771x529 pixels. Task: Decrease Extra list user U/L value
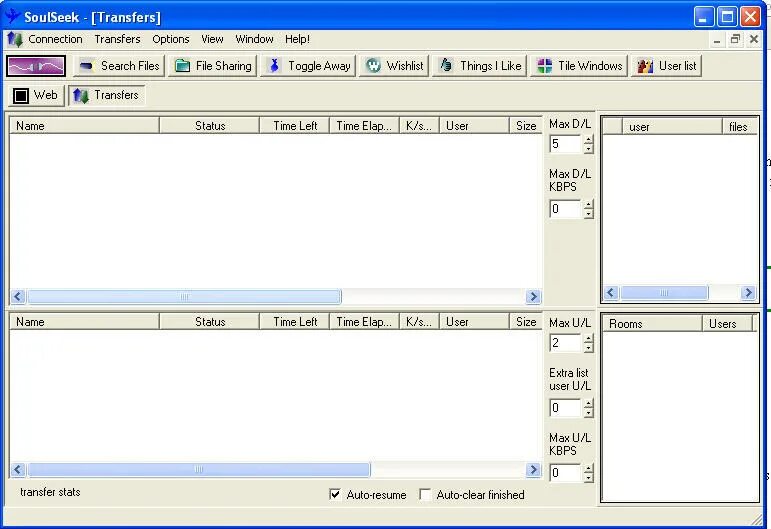[x=588, y=412]
